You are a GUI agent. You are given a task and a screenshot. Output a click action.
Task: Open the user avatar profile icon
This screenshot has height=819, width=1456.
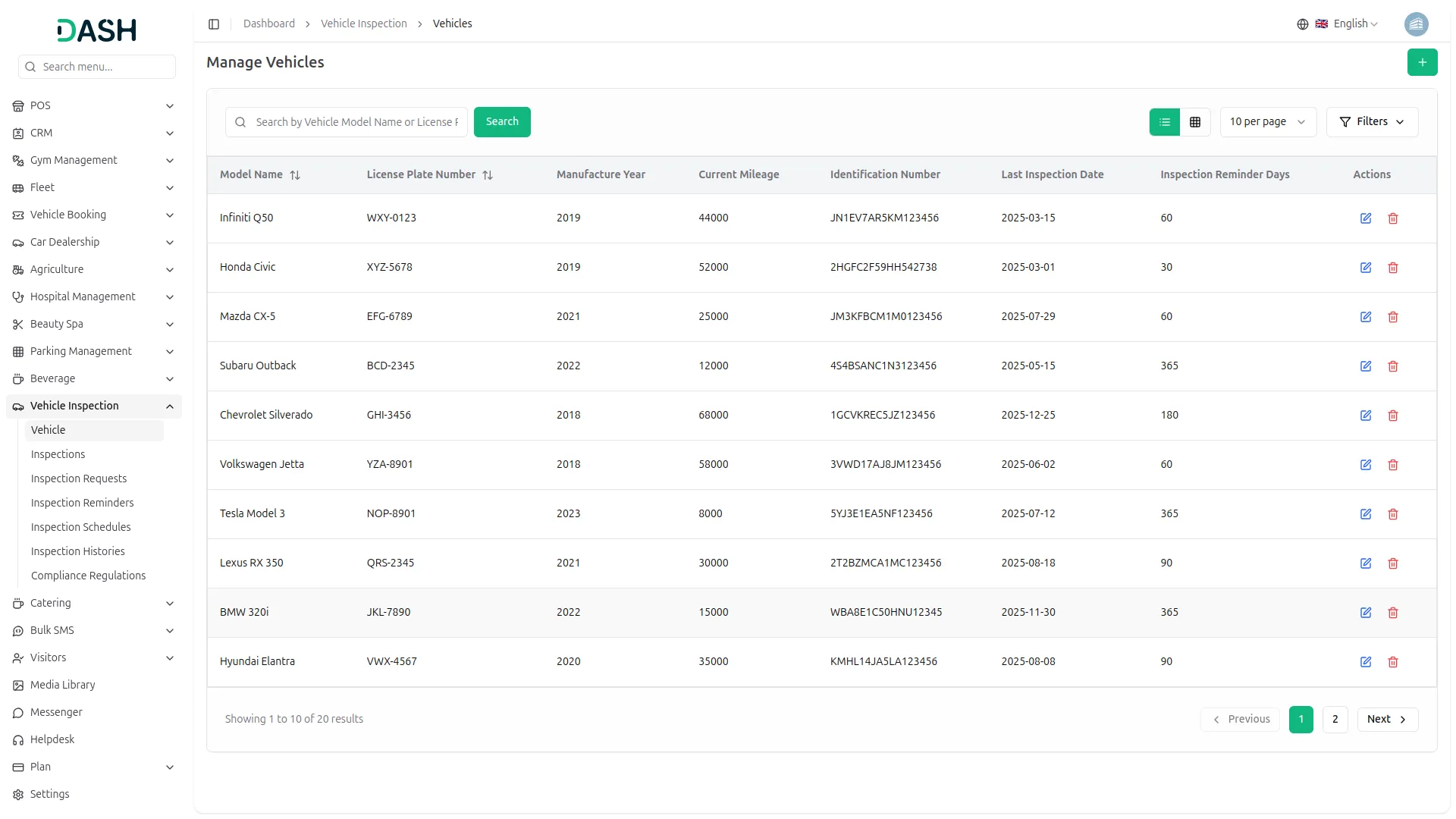1416,24
